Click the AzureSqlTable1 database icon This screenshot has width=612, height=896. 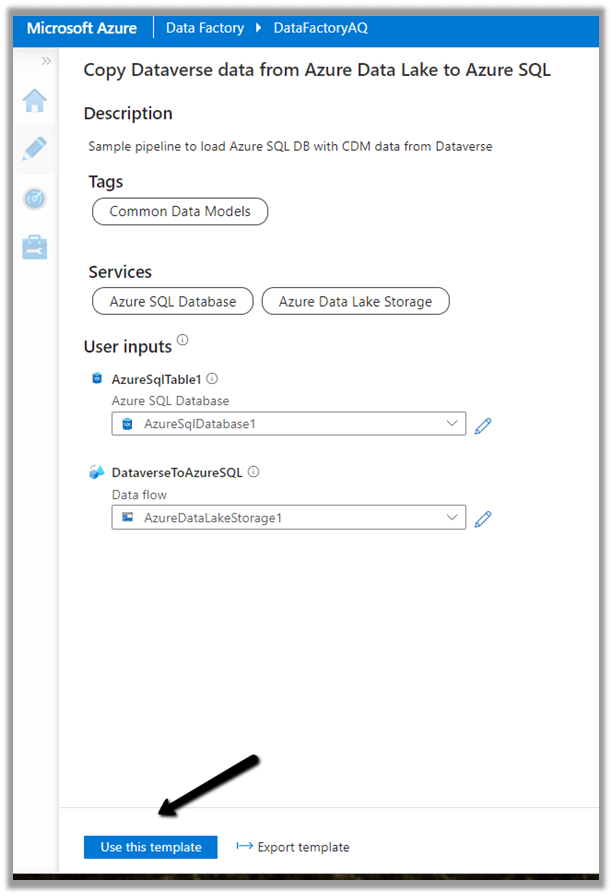(x=97, y=378)
